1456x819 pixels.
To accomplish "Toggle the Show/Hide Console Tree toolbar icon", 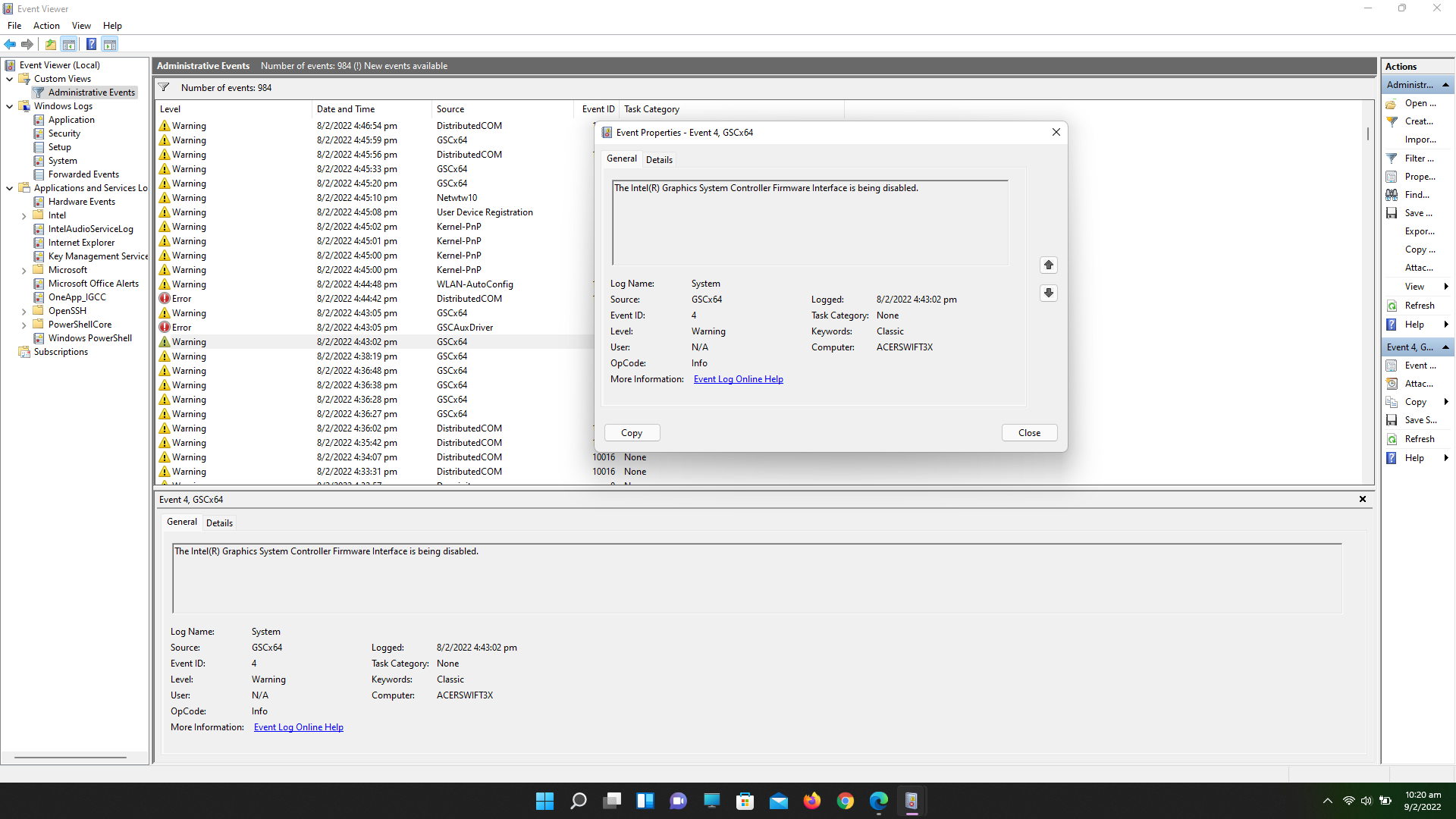I will point(69,44).
